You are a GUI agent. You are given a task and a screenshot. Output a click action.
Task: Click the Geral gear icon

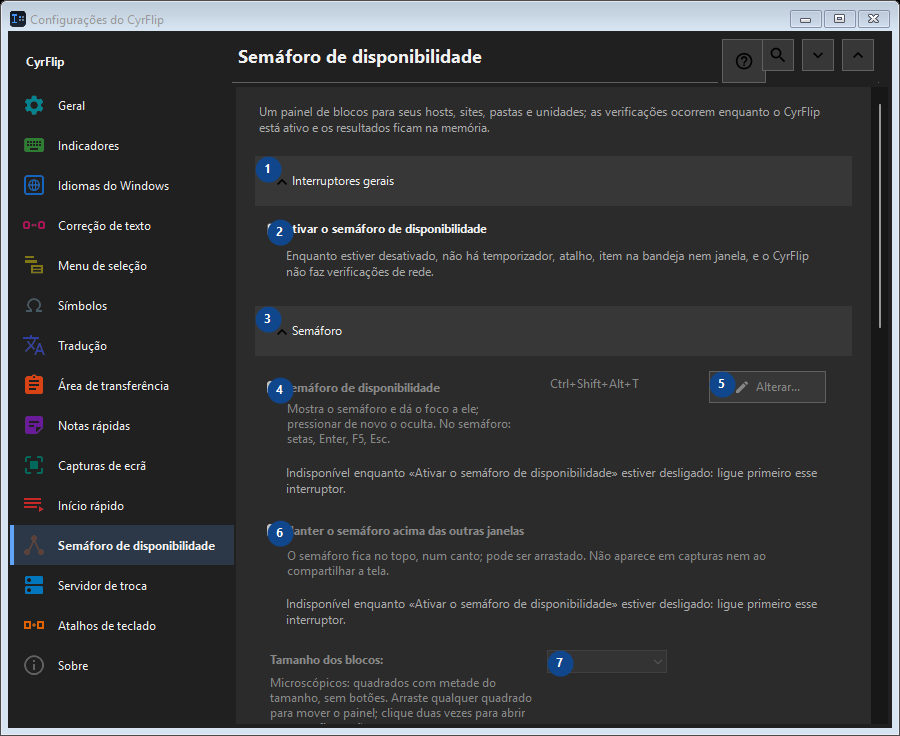[x=34, y=106]
